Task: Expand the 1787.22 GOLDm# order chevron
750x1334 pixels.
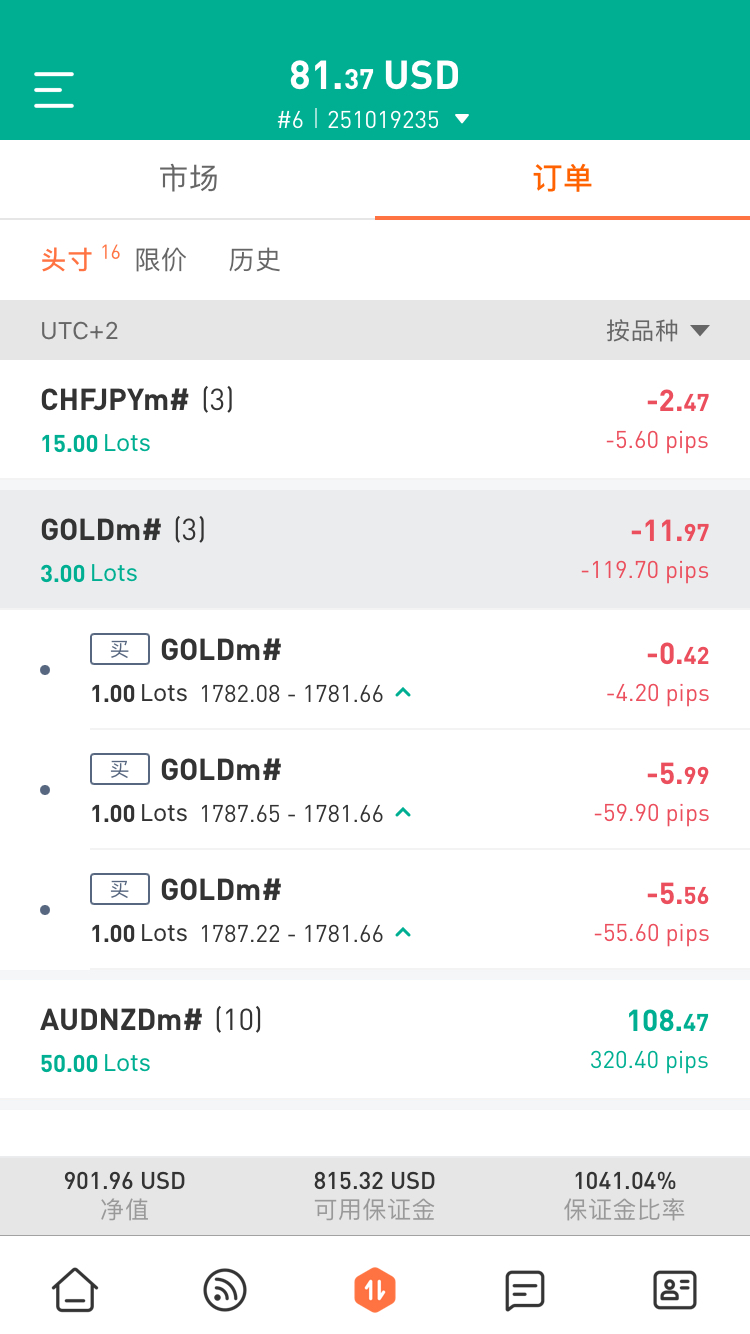Action: coord(403,933)
